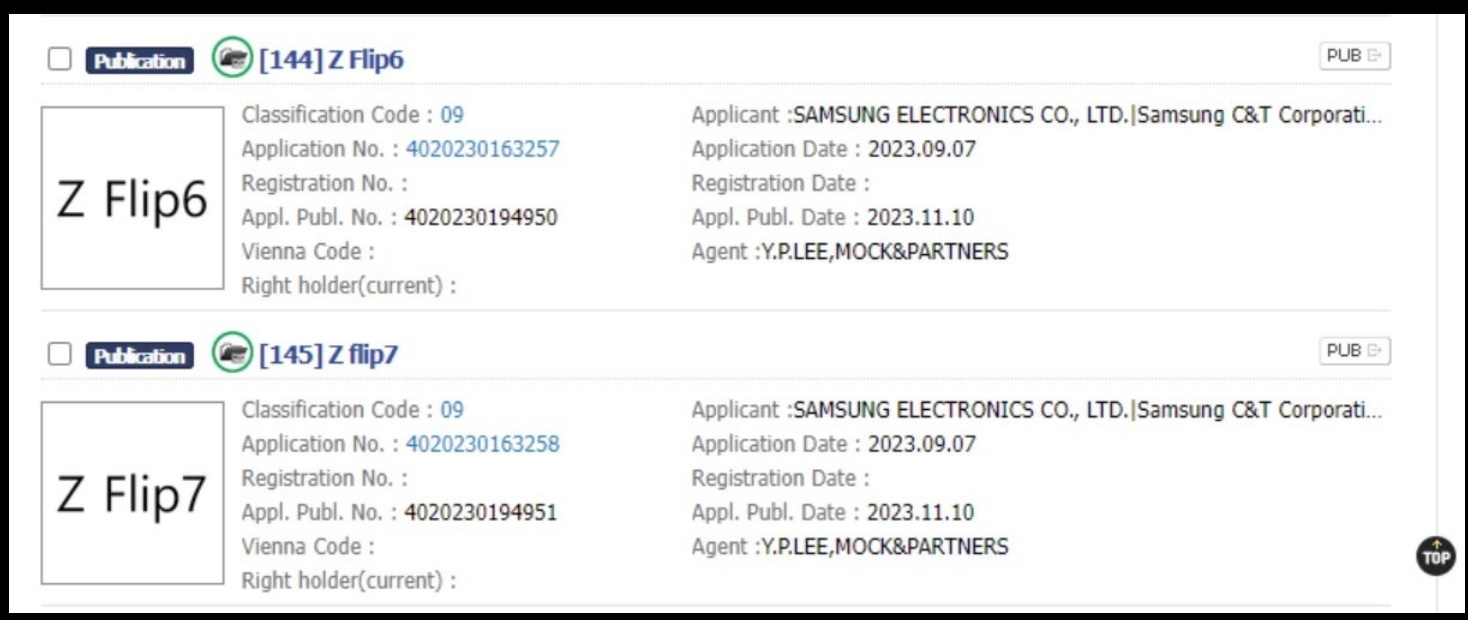This screenshot has width=1468, height=620.
Task: Open the folder icon beside Z Flip6 title
Action: click(x=232, y=58)
